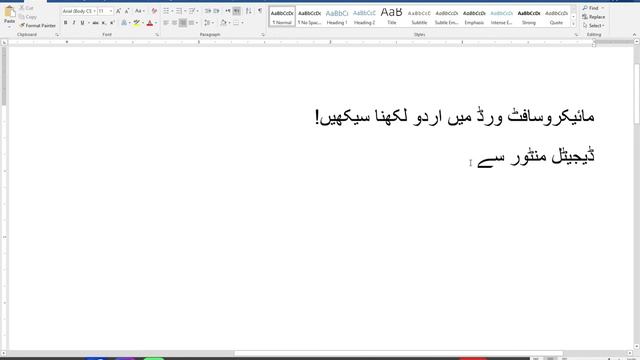Screen dimensions: 640x360
Task: Apply text effects glowing A icon
Action: (x=124, y=23)
